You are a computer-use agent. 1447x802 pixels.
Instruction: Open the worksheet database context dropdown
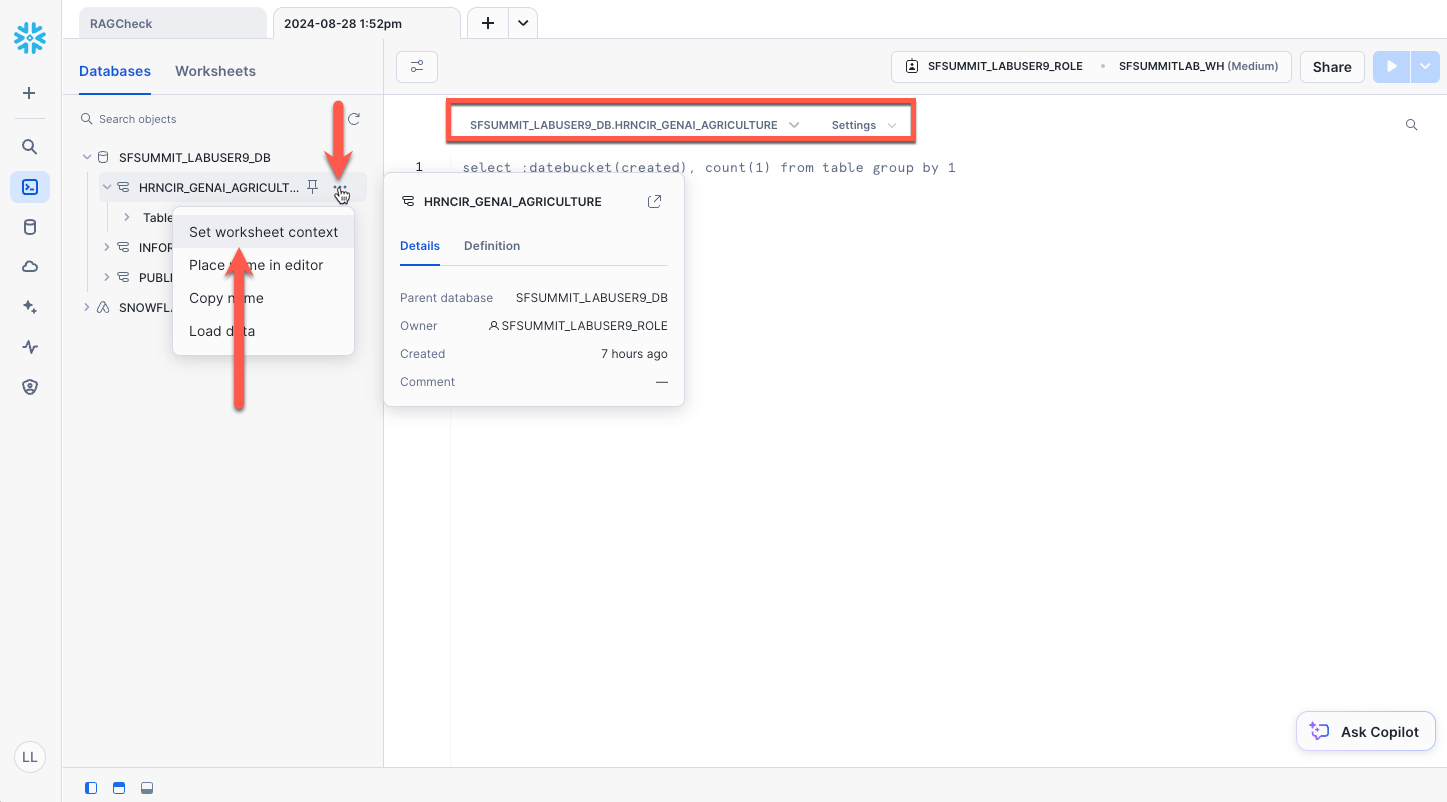click(634, 125)
